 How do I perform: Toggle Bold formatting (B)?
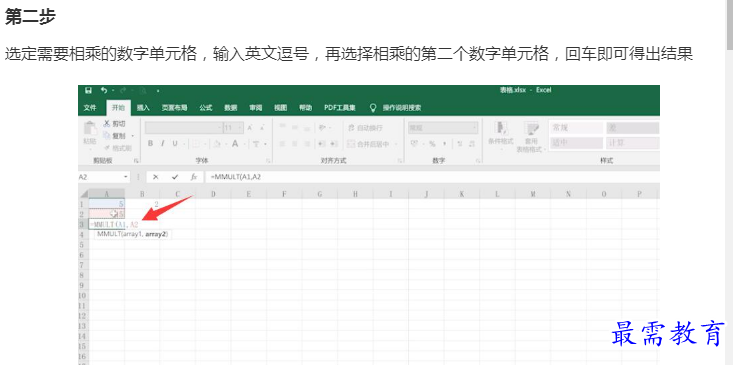[x=151, y=144]
